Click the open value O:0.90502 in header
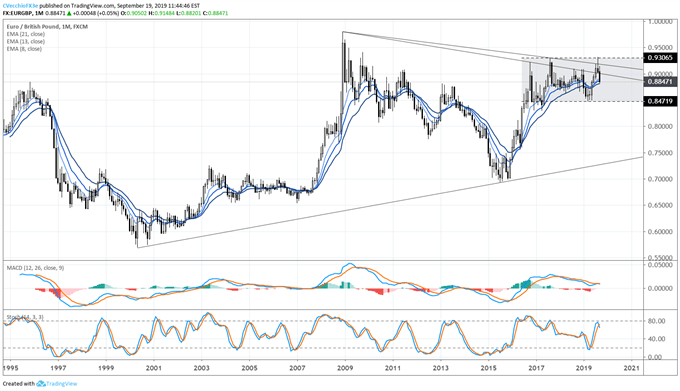680x391 pixels. tap(133, 13)
